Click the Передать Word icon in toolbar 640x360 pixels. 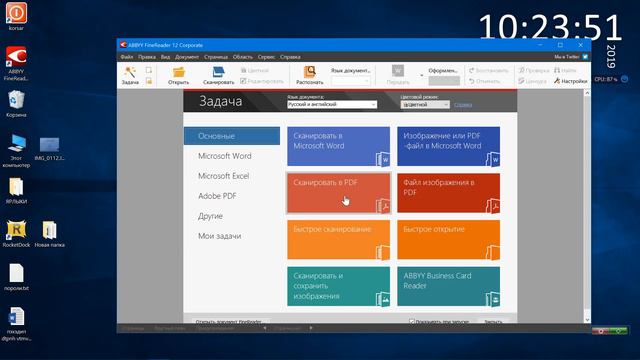click(398, 71)
